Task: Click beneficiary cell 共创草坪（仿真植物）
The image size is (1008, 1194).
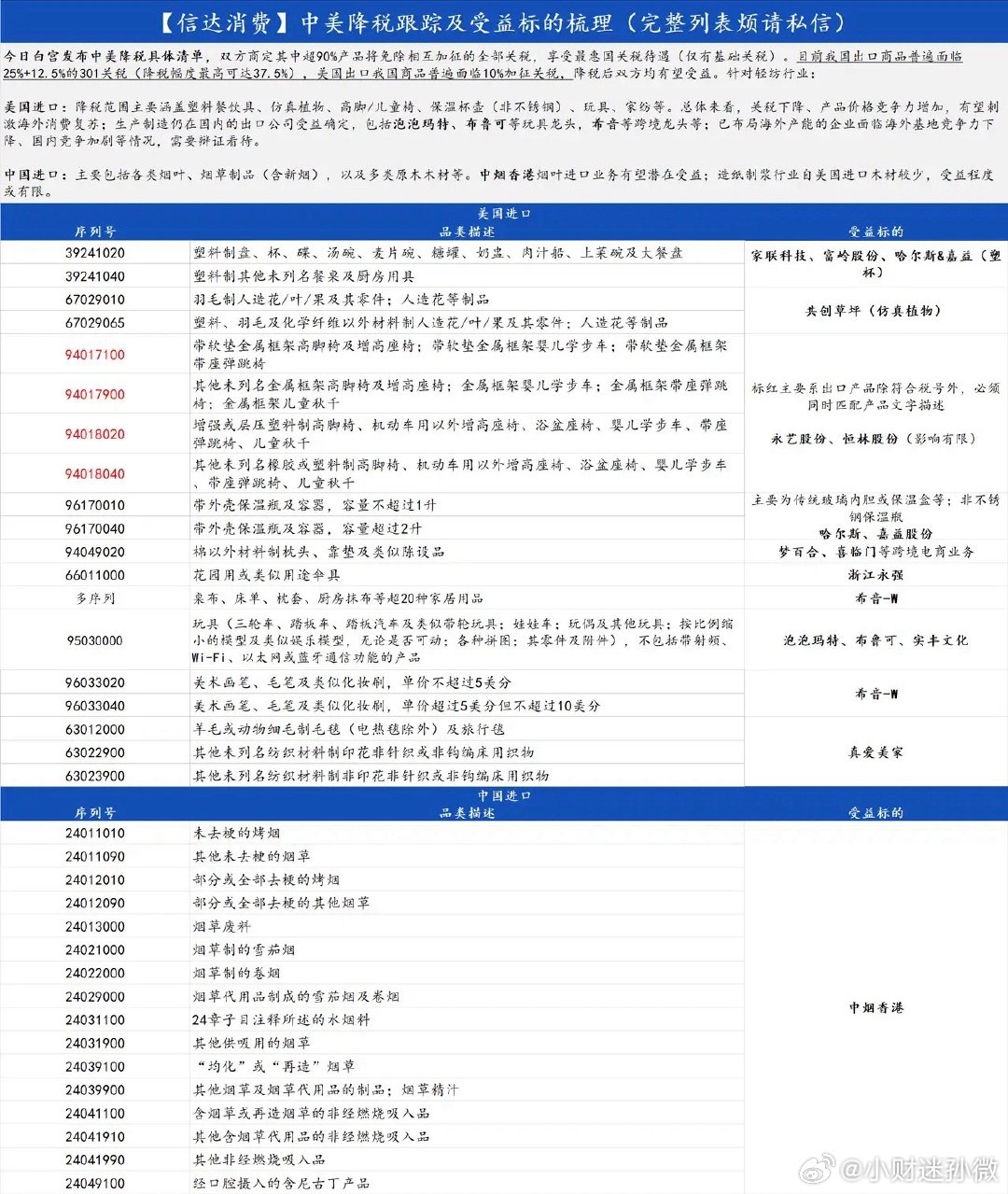Action: click(x=875, y=311)
